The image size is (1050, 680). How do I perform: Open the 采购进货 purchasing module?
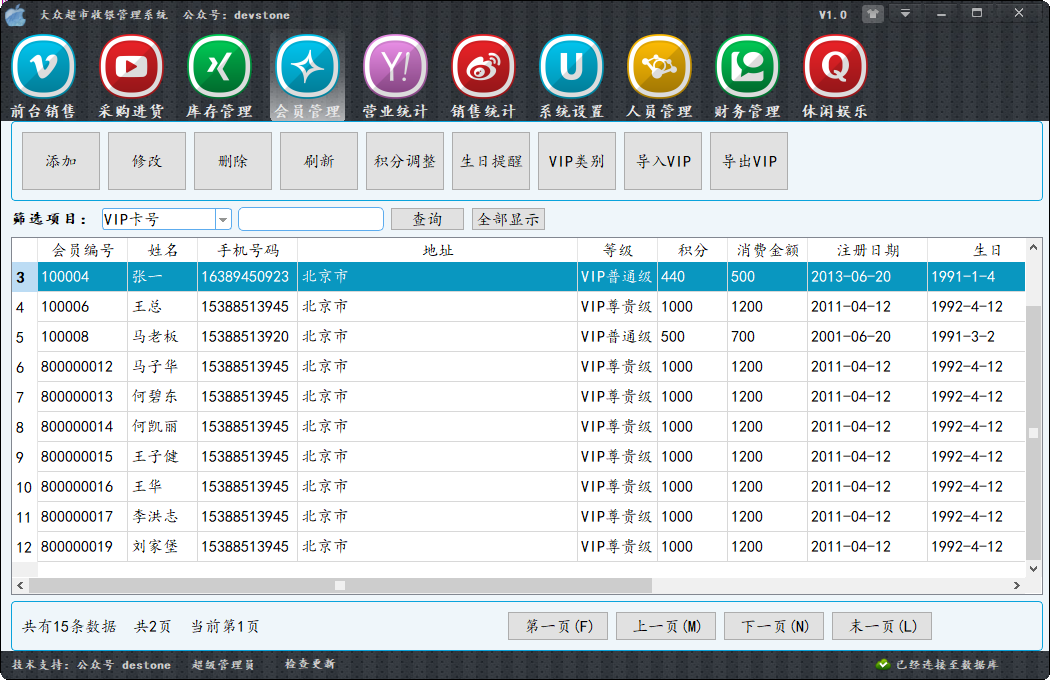click(x=131, y=77)
